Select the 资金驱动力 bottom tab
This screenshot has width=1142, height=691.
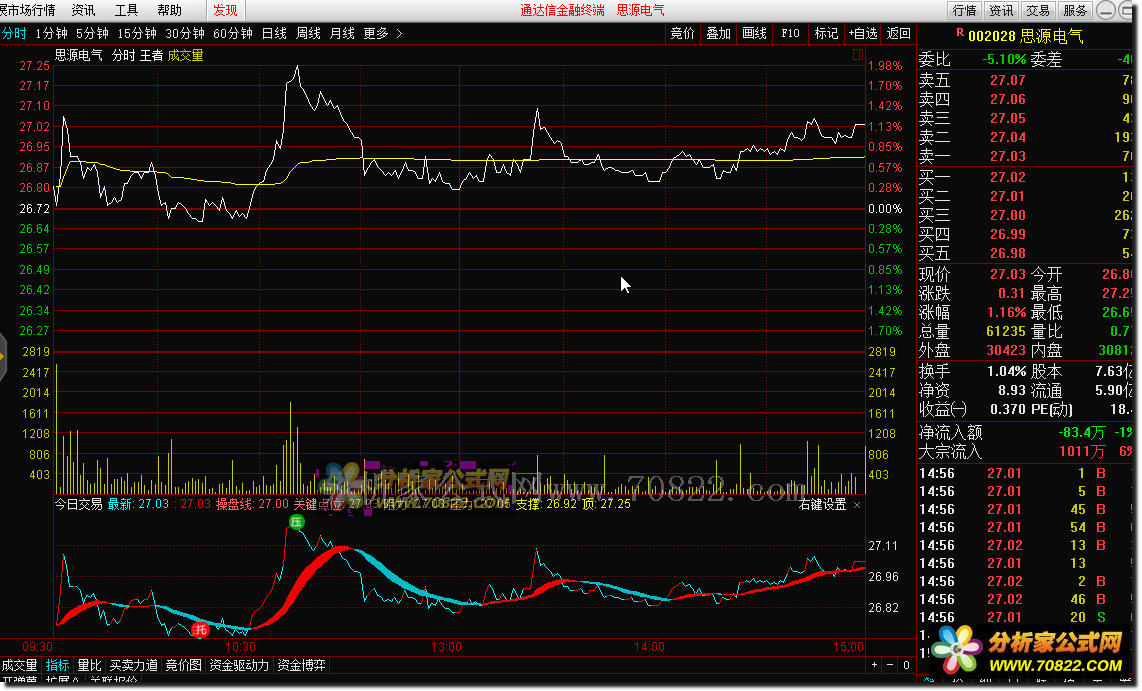coord(240,666)
